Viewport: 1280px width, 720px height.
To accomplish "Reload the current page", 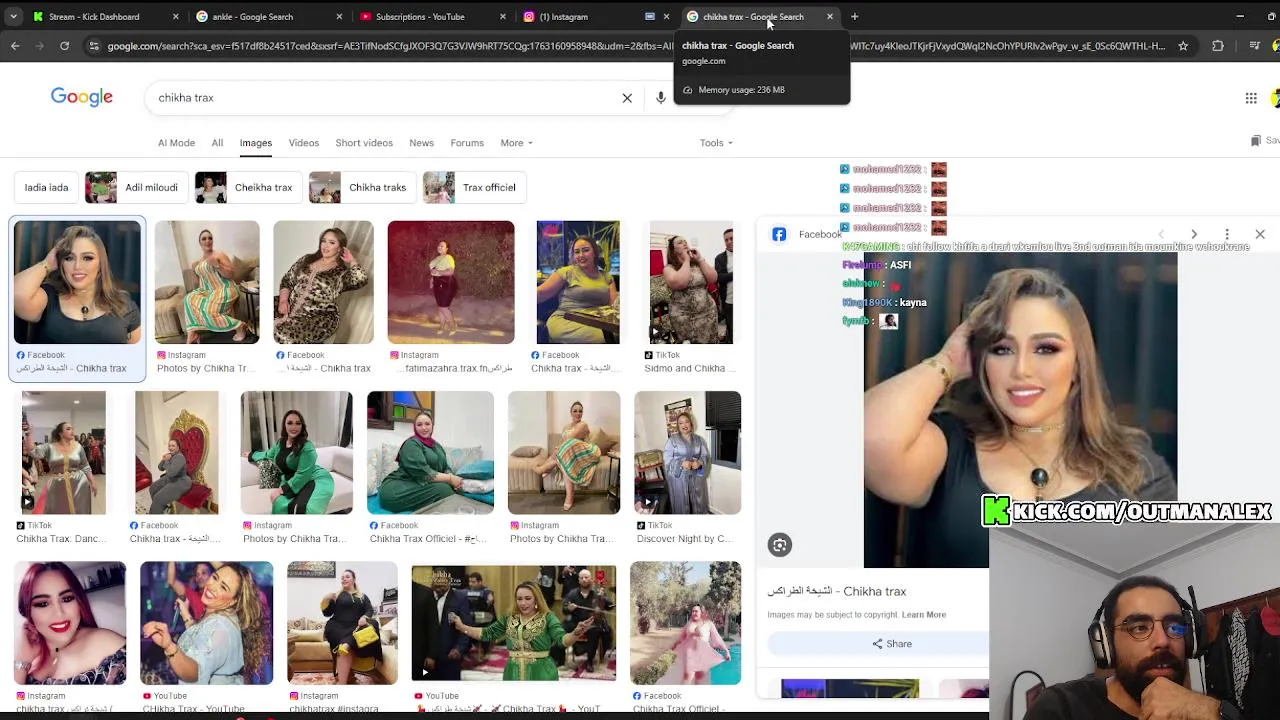I will (64, 46).
